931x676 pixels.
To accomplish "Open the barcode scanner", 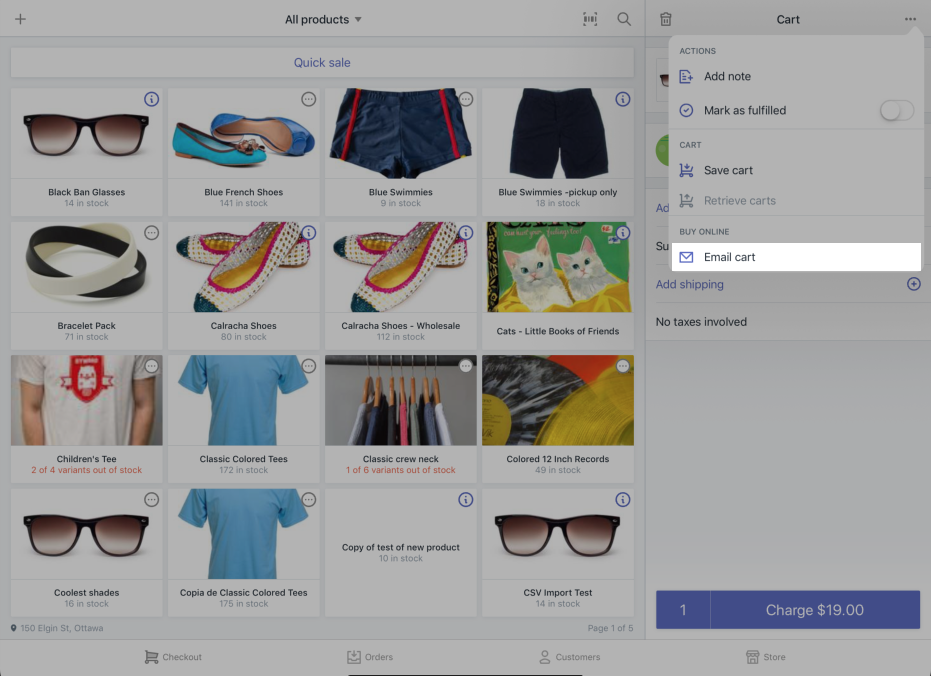I will click(590, 19).
